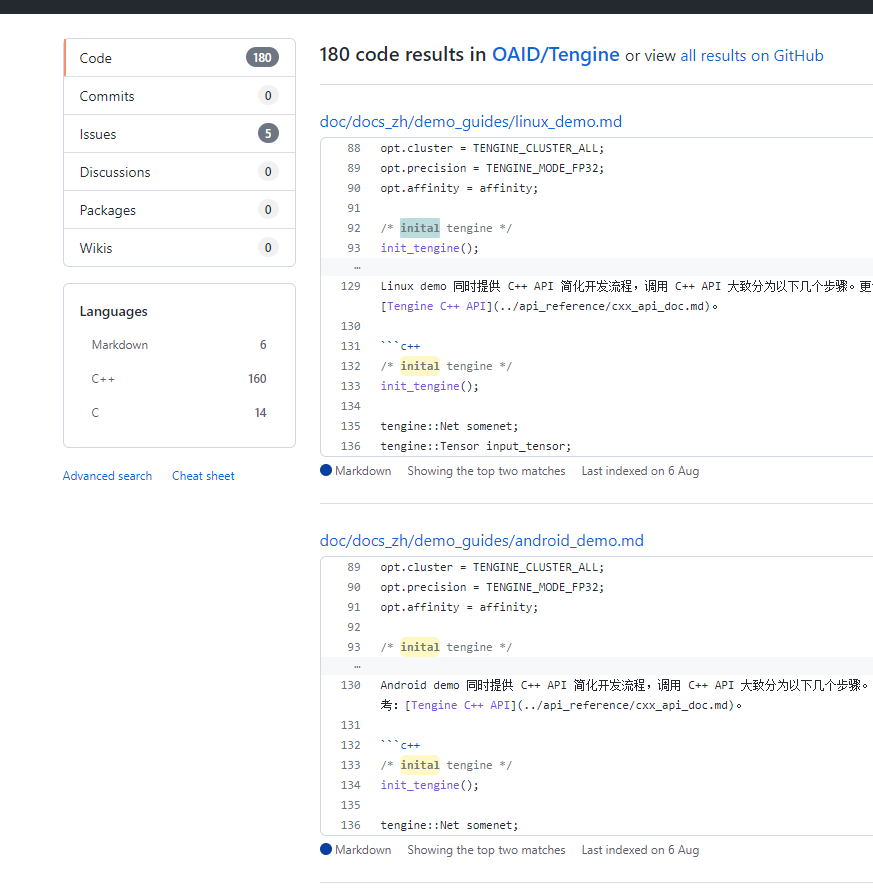The height and width of the screenshot is (892, 873).
Task: Click the Markdown color dot under android_demo.md
Action: [x=326, y=849]
